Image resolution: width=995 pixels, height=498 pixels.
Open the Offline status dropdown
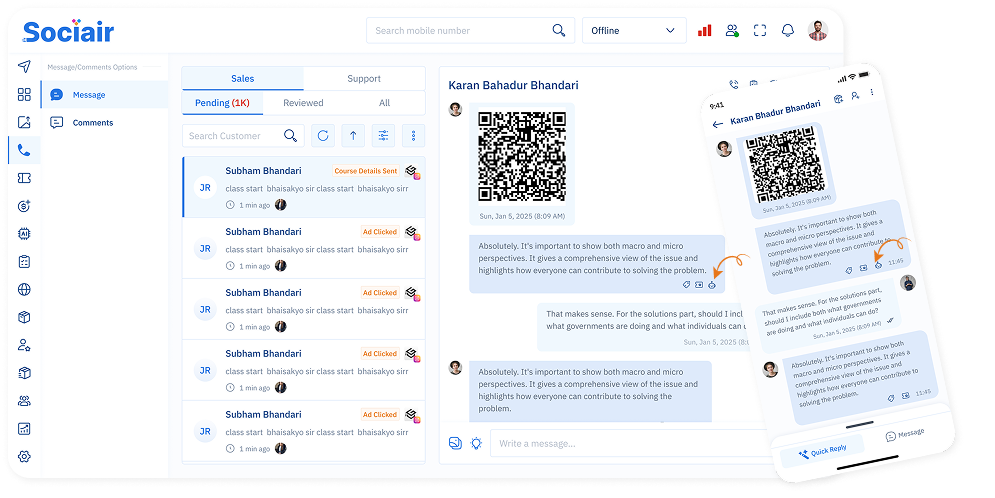pyautogui.click(x=633, y=31)
